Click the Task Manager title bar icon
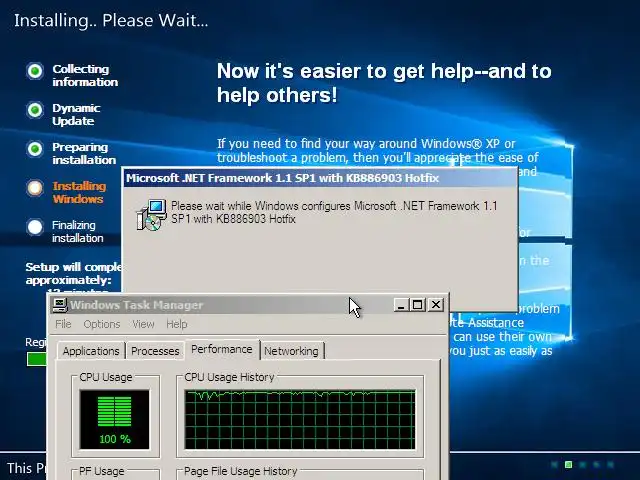Screen dimensions: 640x480 click(x=60, y=305)
